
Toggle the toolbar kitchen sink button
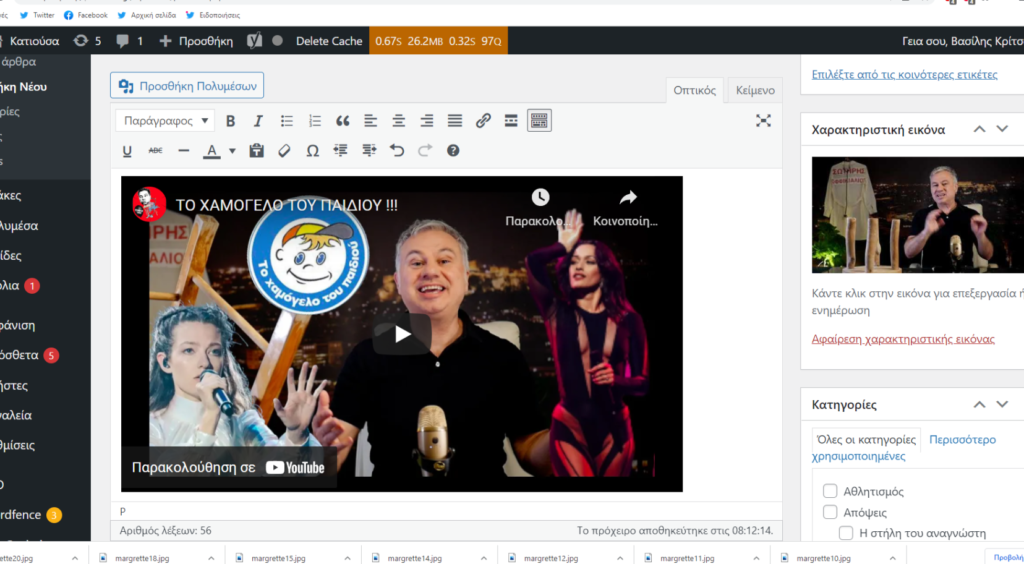(539, 121)
